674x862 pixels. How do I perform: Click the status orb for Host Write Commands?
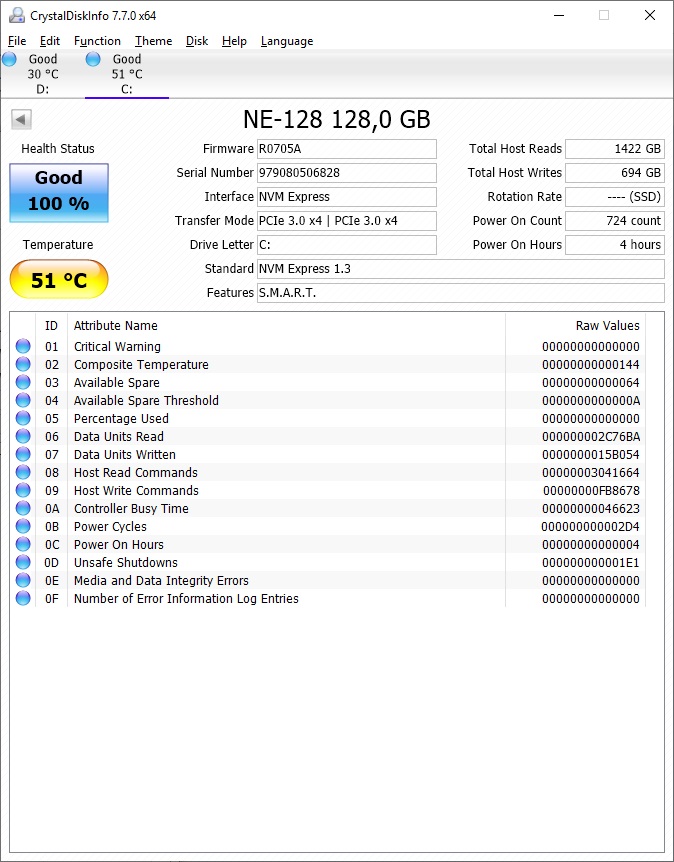coord(23,490)
